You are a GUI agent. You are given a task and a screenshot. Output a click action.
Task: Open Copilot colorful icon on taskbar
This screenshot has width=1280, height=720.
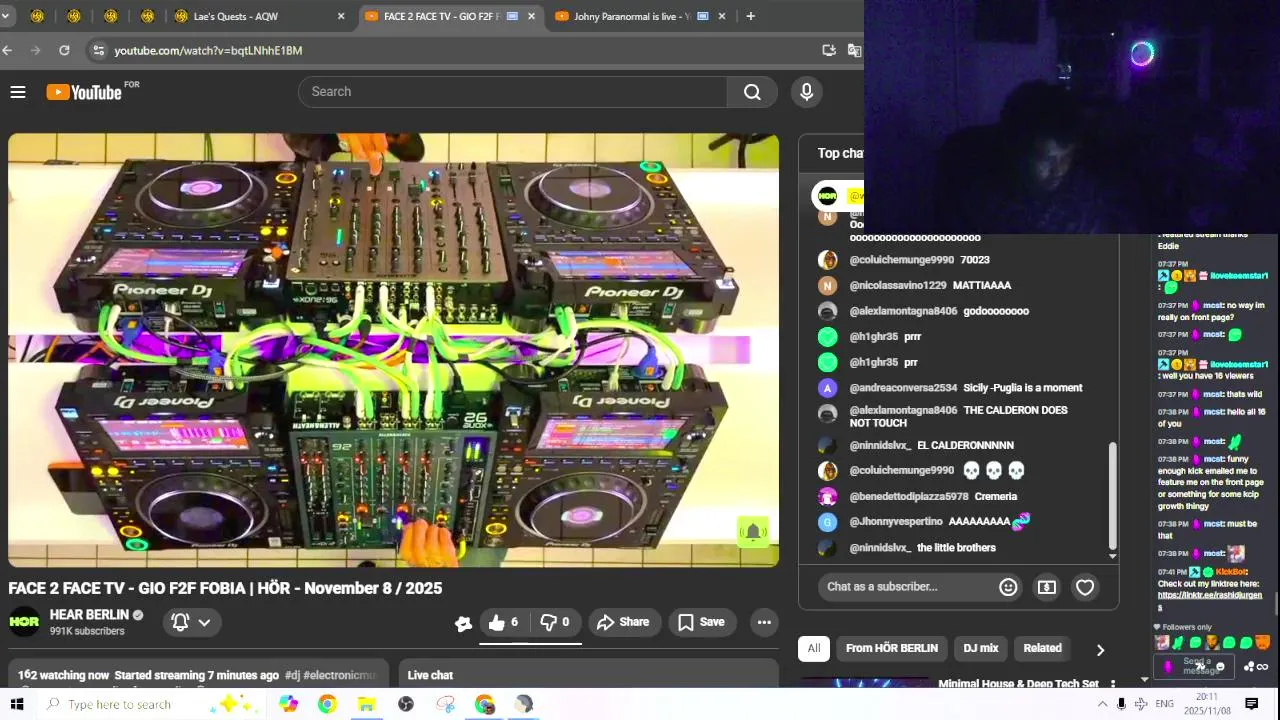pos(288,704)
